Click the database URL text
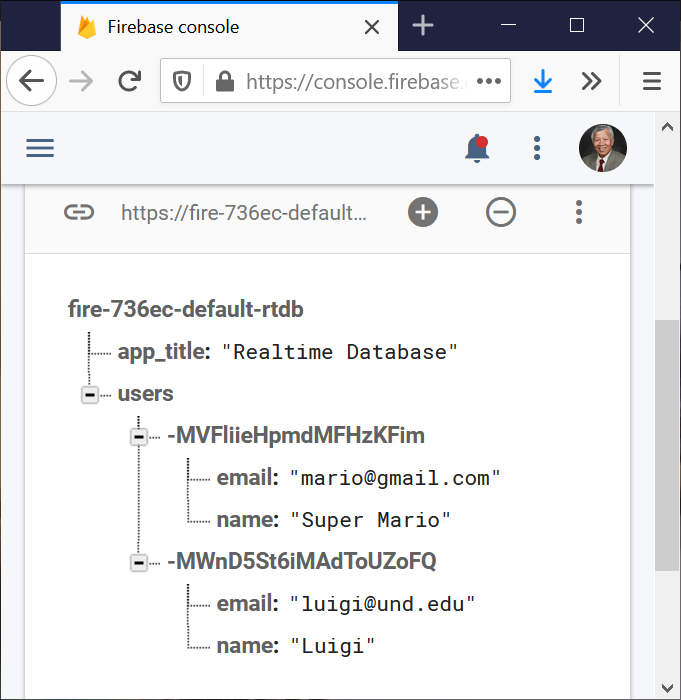This screenshot has height=700, width=681. [x=244, y=212]
